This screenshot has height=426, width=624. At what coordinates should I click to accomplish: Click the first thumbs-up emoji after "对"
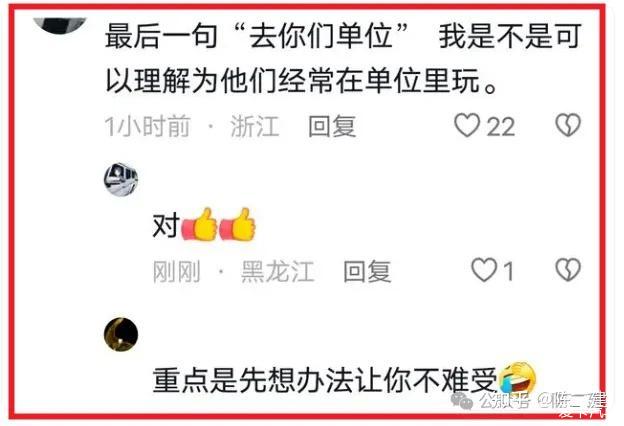199,225
